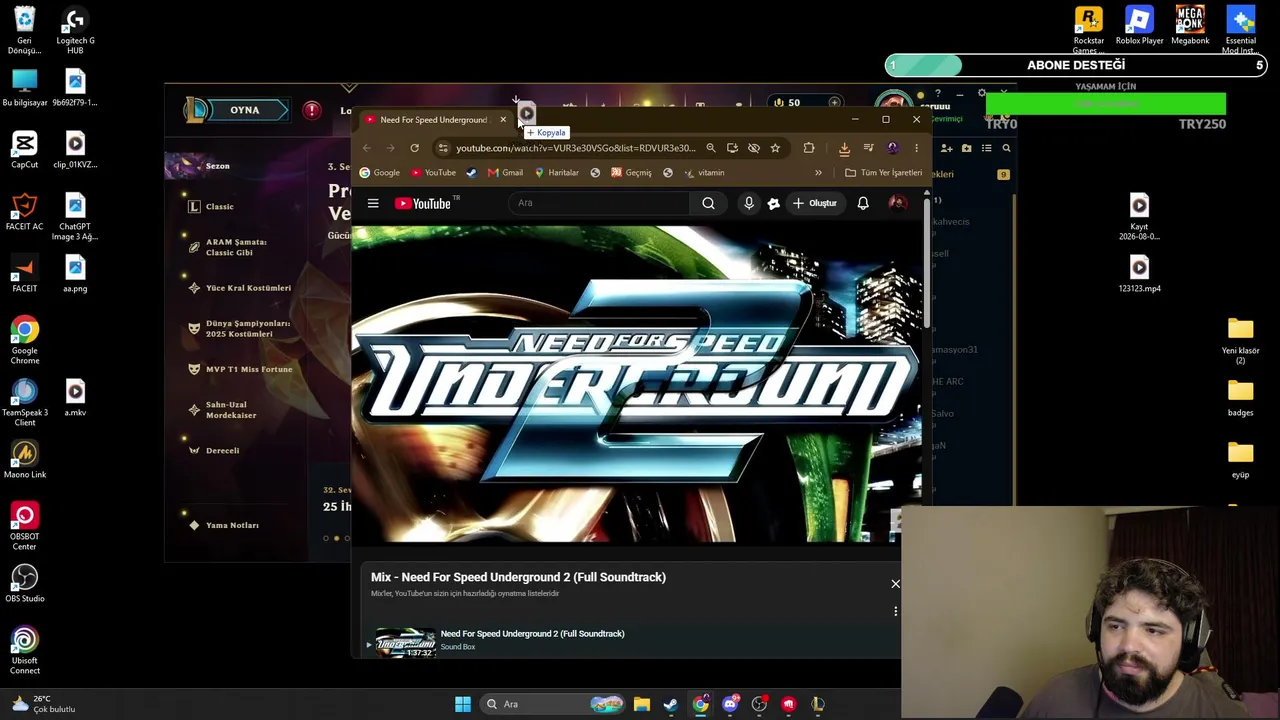The image size is (1280, 720).
Task: Bookmark this page with the star icon
Action: coord(775,148)
